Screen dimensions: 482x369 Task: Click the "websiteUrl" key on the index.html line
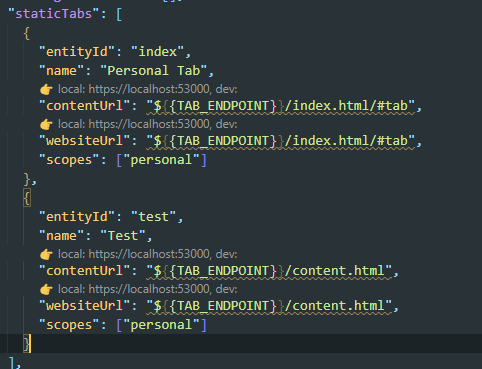(85, 141)
